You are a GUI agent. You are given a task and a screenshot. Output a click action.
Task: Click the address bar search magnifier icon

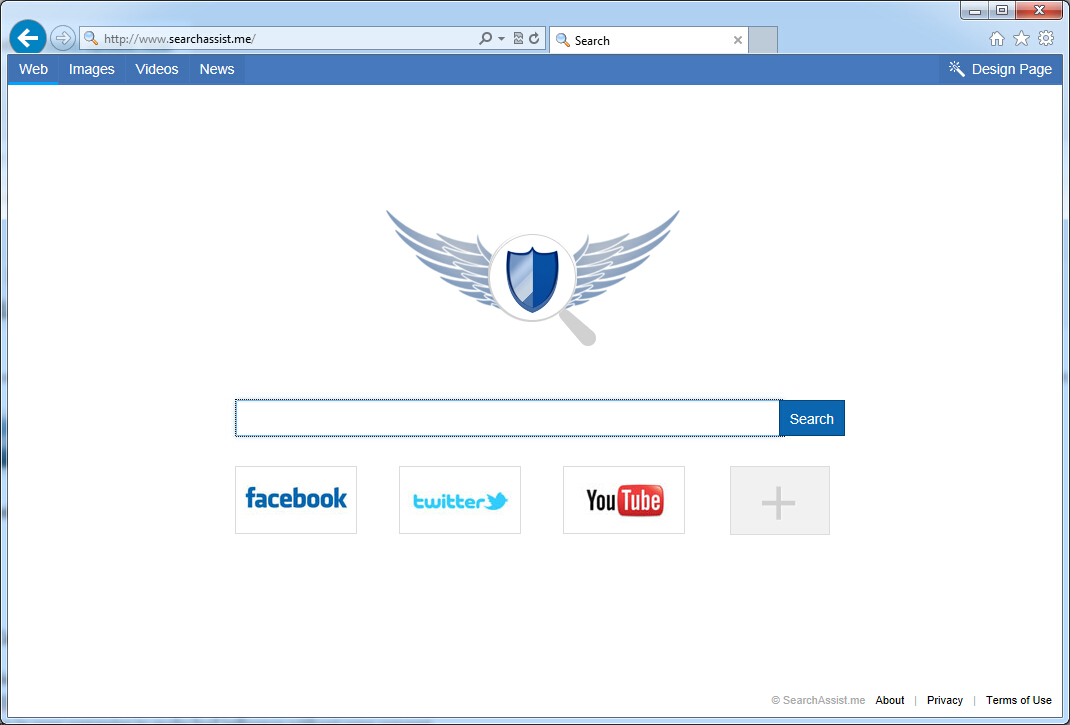(485, 38)
